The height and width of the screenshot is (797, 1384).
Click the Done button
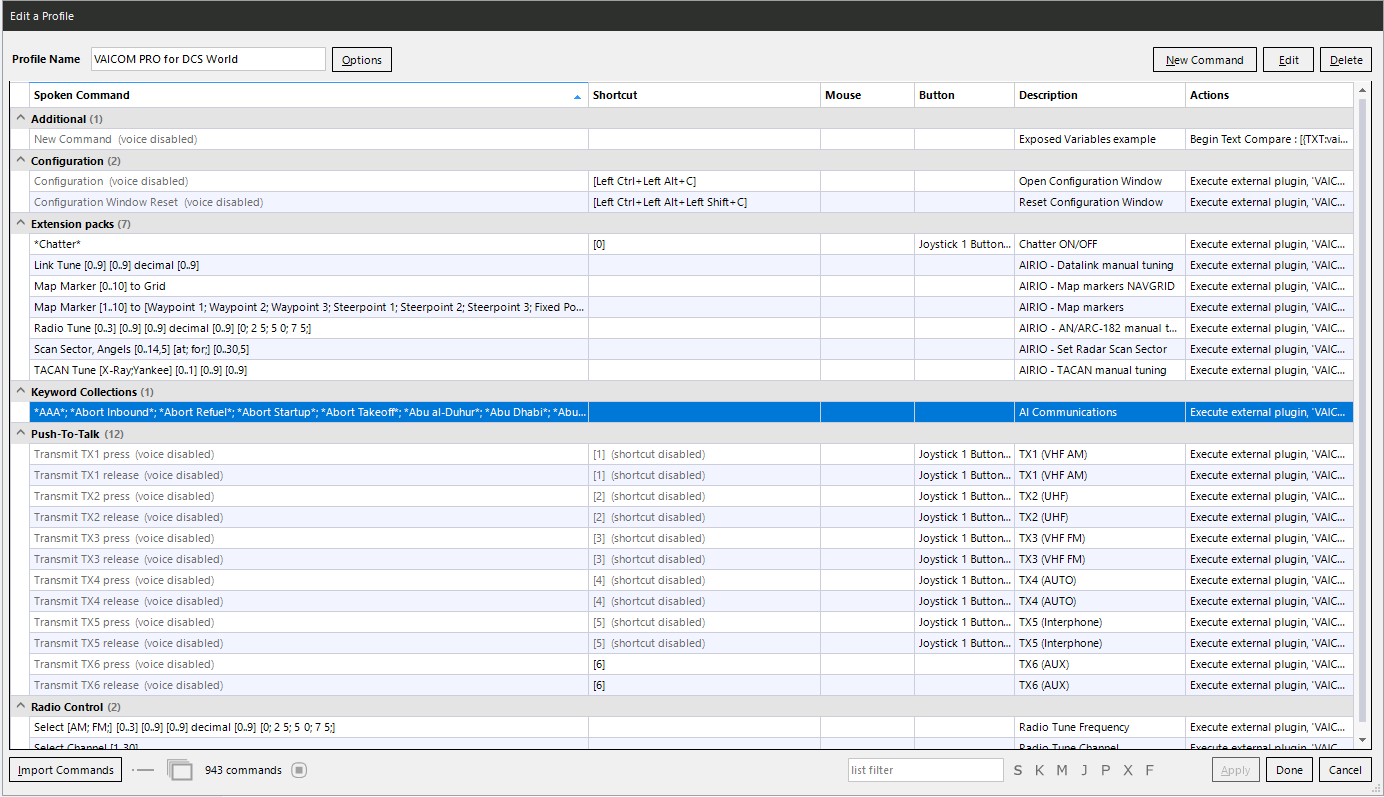click(1289, 770)
